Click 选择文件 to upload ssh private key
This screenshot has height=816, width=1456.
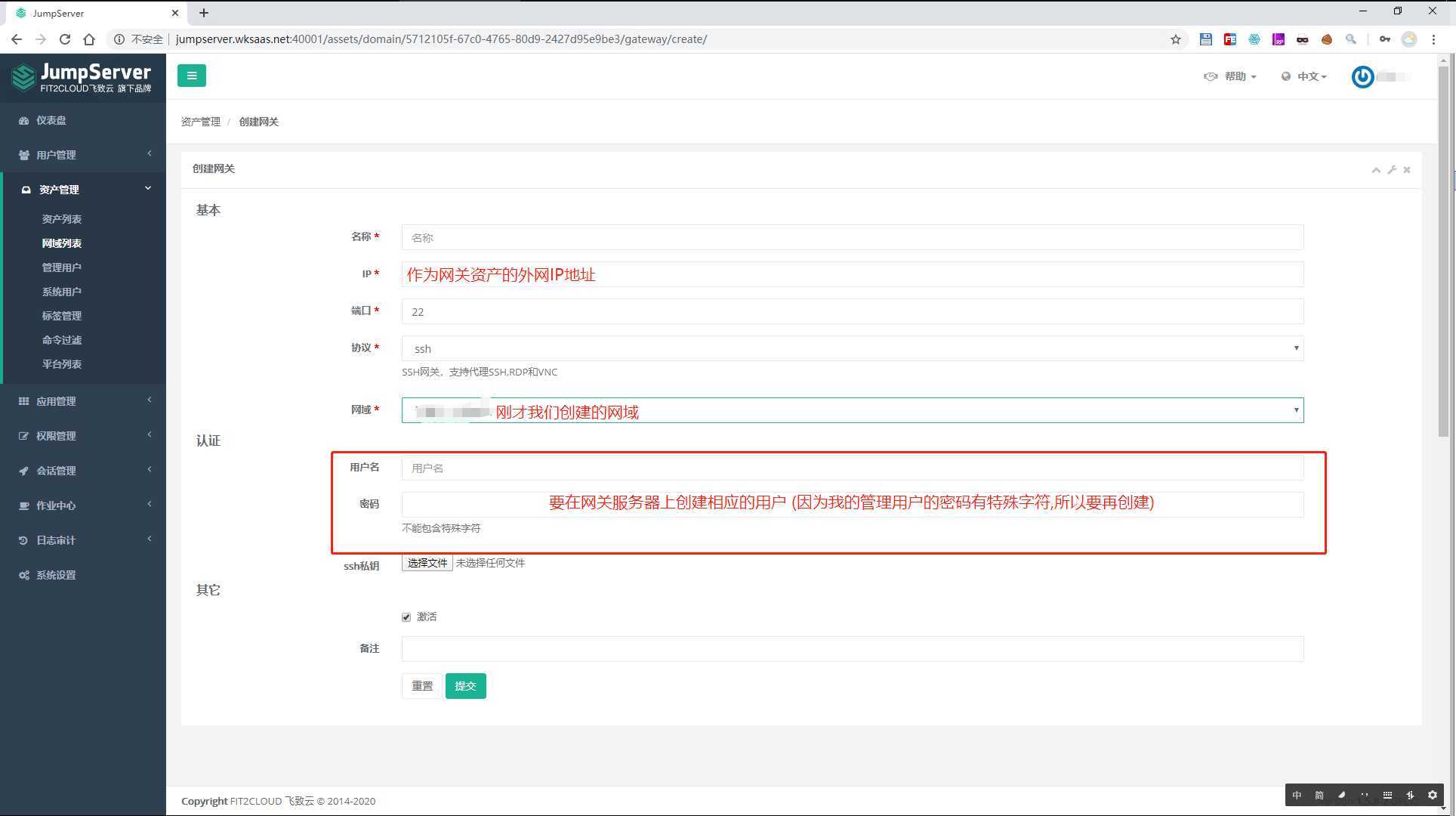point(427,563)
